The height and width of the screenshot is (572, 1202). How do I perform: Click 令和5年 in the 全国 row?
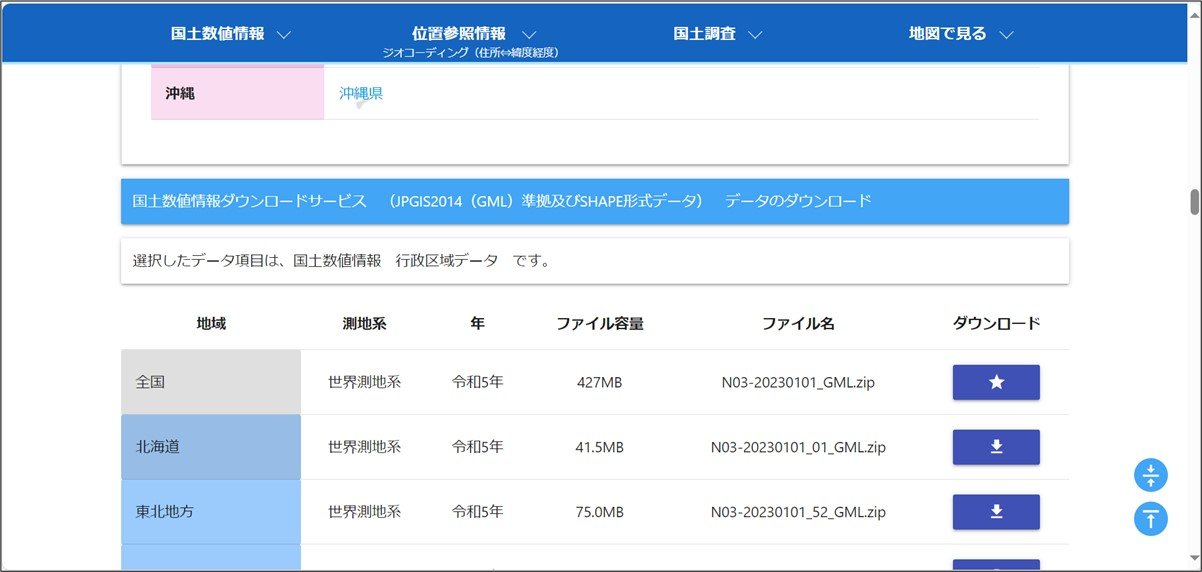click(477, 382)
